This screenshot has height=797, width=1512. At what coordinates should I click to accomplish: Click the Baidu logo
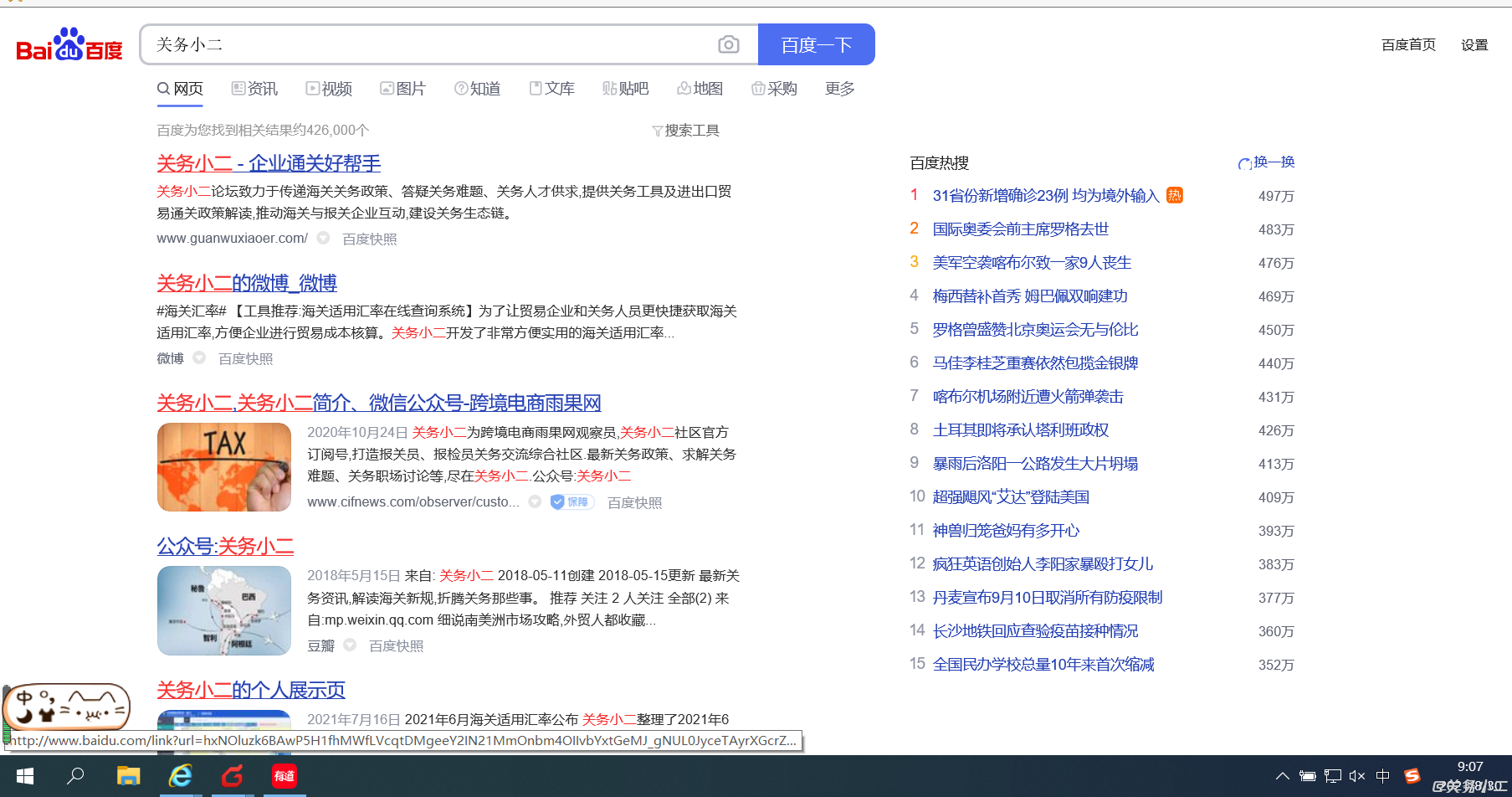(x=69, y=45)
